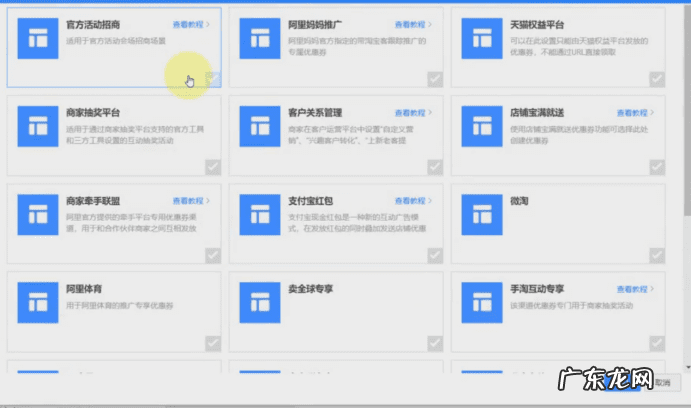Click the 官方活动招商 card icon
This screenshot has width=692, height=408.
coord(38,38)
